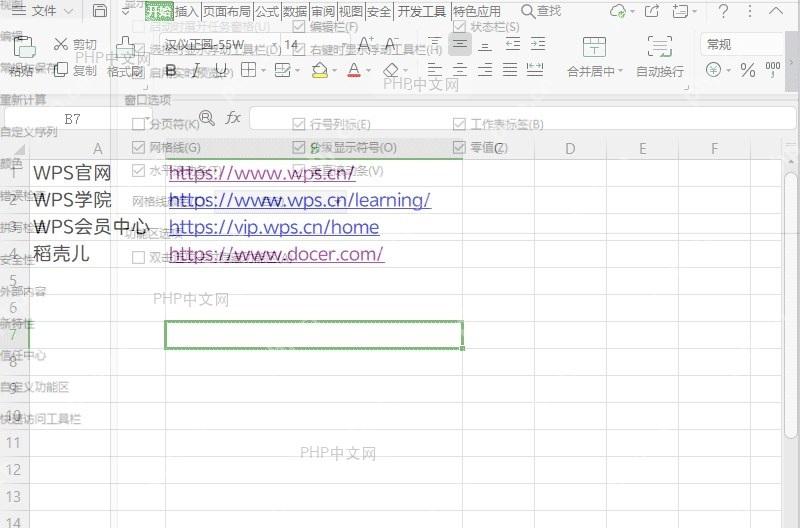Click the save disk icon

pos(99,11)
